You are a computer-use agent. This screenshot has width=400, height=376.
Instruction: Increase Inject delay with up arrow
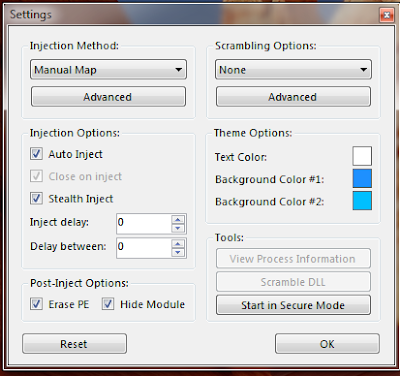point(178,219)
